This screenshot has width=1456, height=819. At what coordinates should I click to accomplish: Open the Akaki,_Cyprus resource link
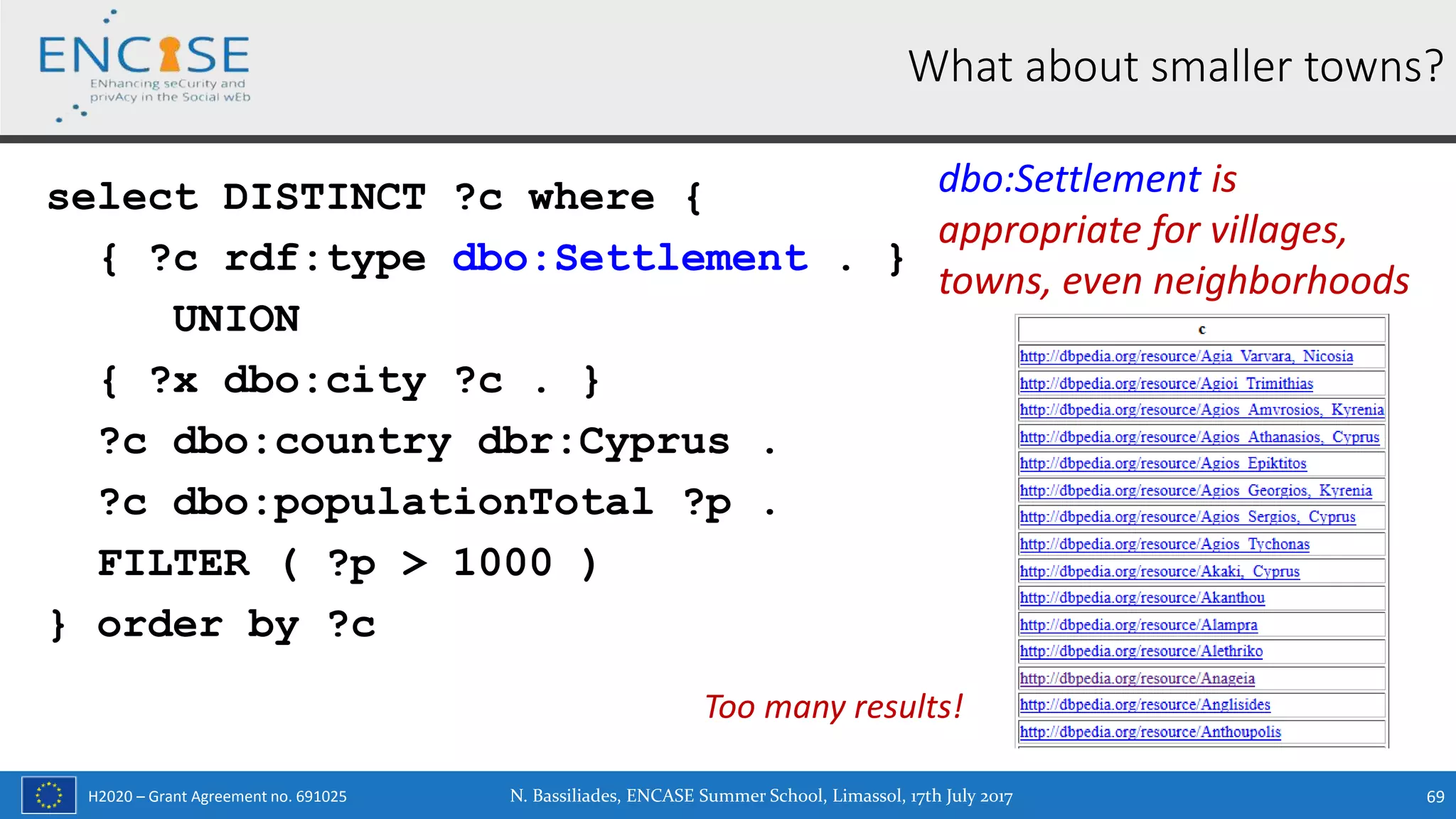(1159, 571)
